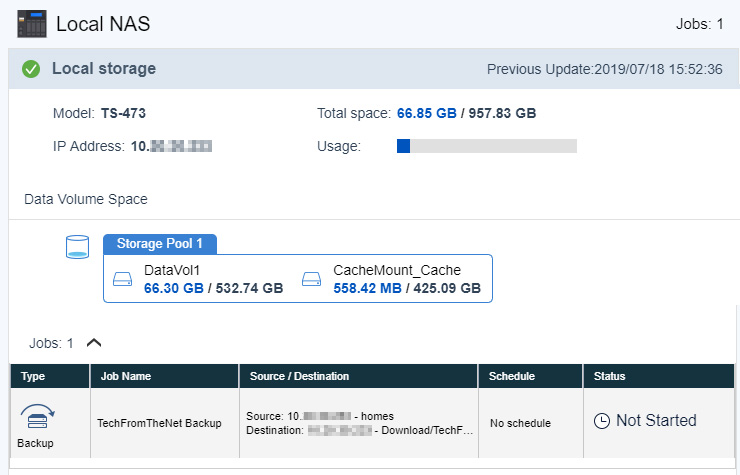740x475 pixels.
Task: Click the DataVol1 volume name
Action: (x=174, y=270)
